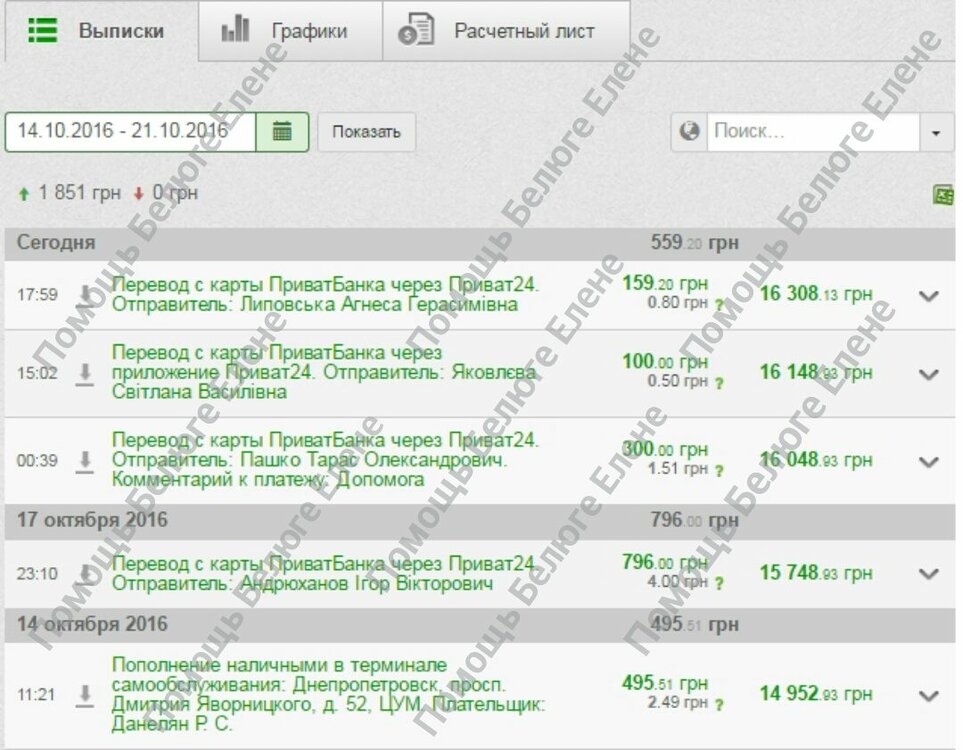Click the help mark beside 0.80 грн fee
This screenshot has width=963, height=750.
[x=719, y=304]
